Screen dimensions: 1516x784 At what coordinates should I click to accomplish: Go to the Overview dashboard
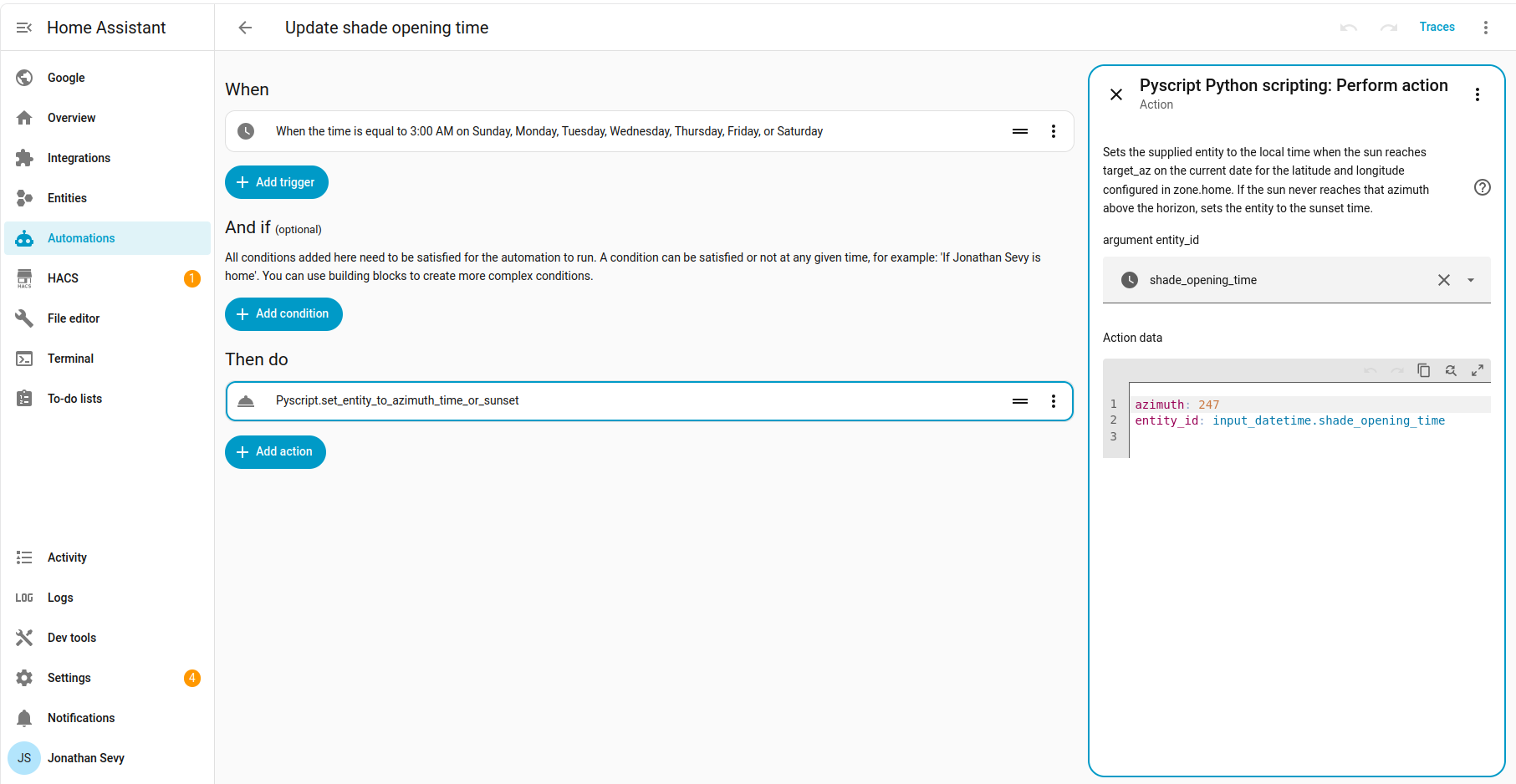pos(107,118)
